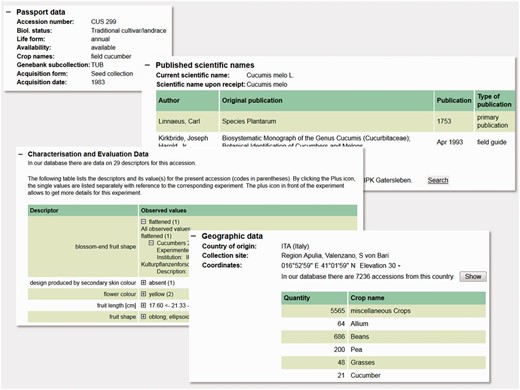
Task: Collapse the Published scientific names section
Action: click(x=147, y=65)
